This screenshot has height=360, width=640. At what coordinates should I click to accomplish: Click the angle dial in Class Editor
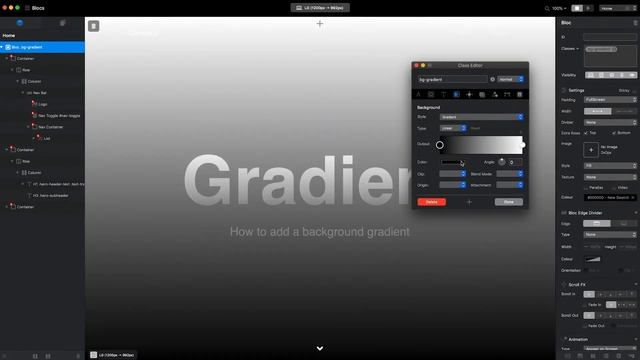point(502,162)
